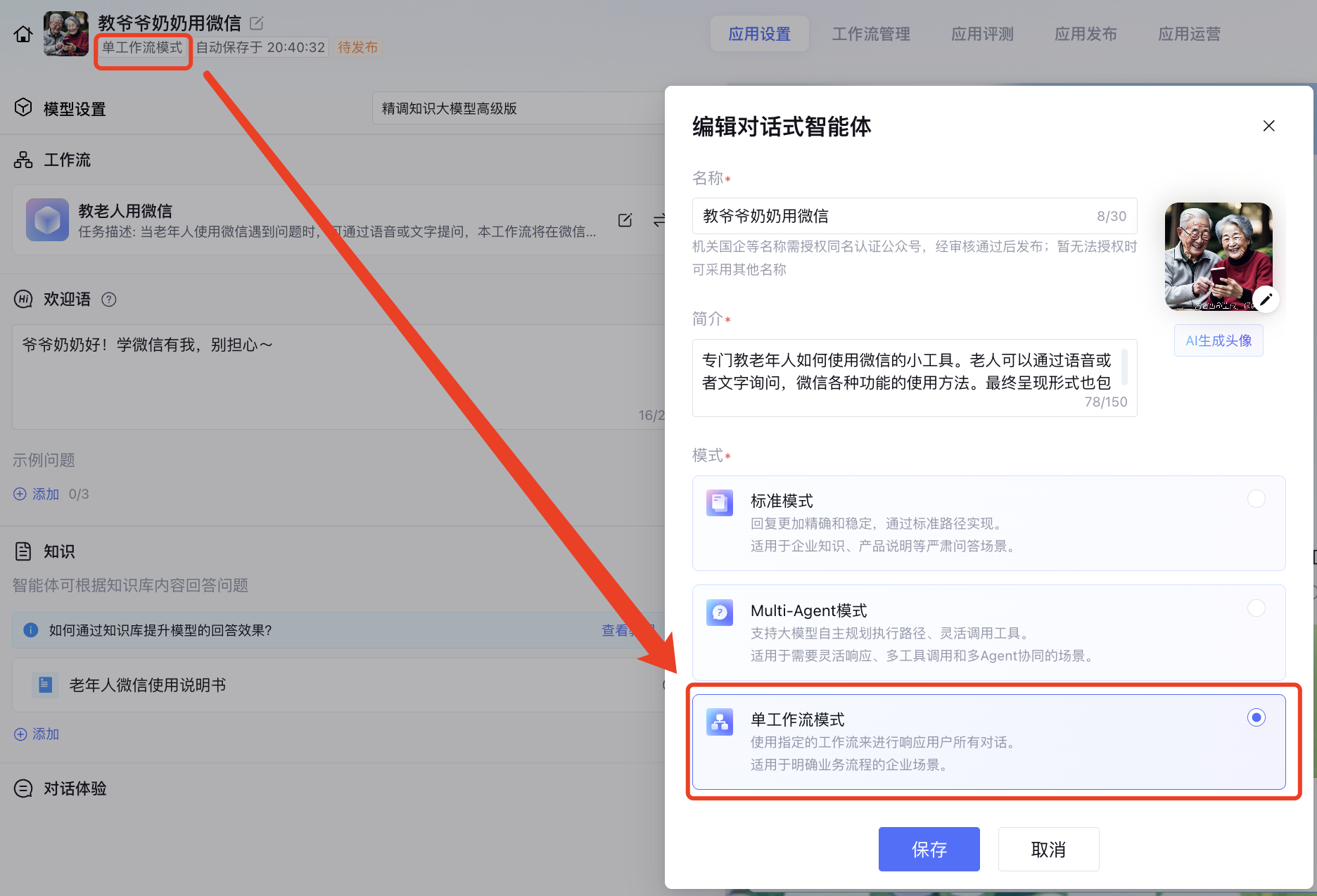Click the welcome message text box
The image size is (1317, 896).
coord(338,376)
